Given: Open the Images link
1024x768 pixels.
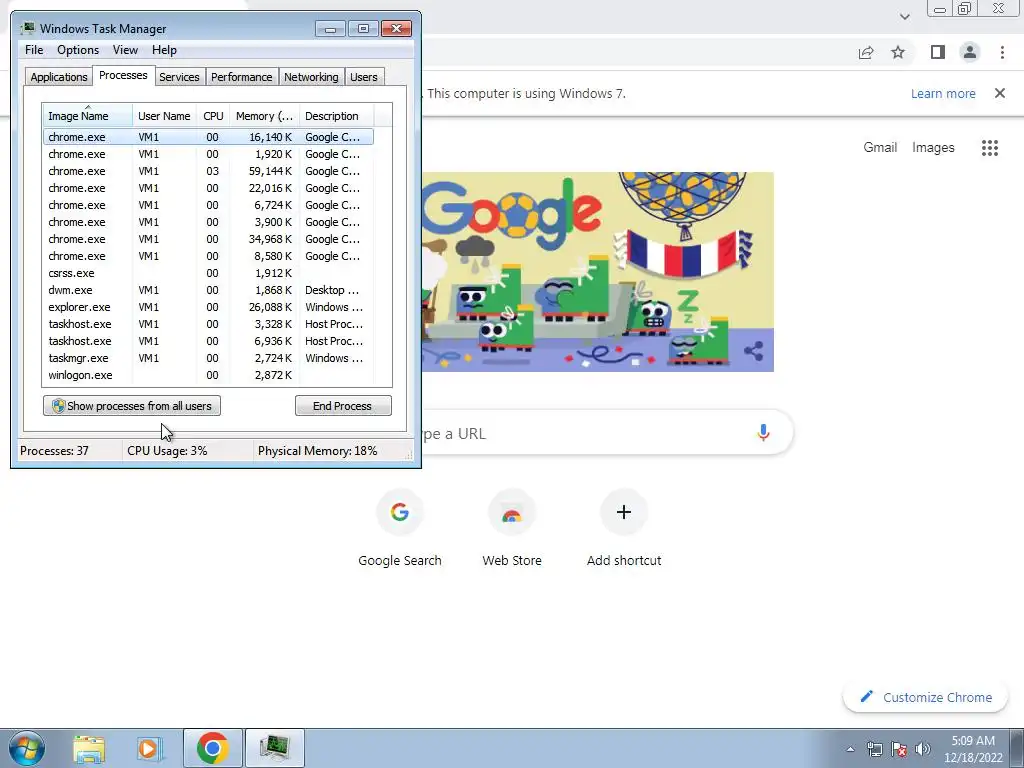Looking at the screenshot, I should pos(933,148).
